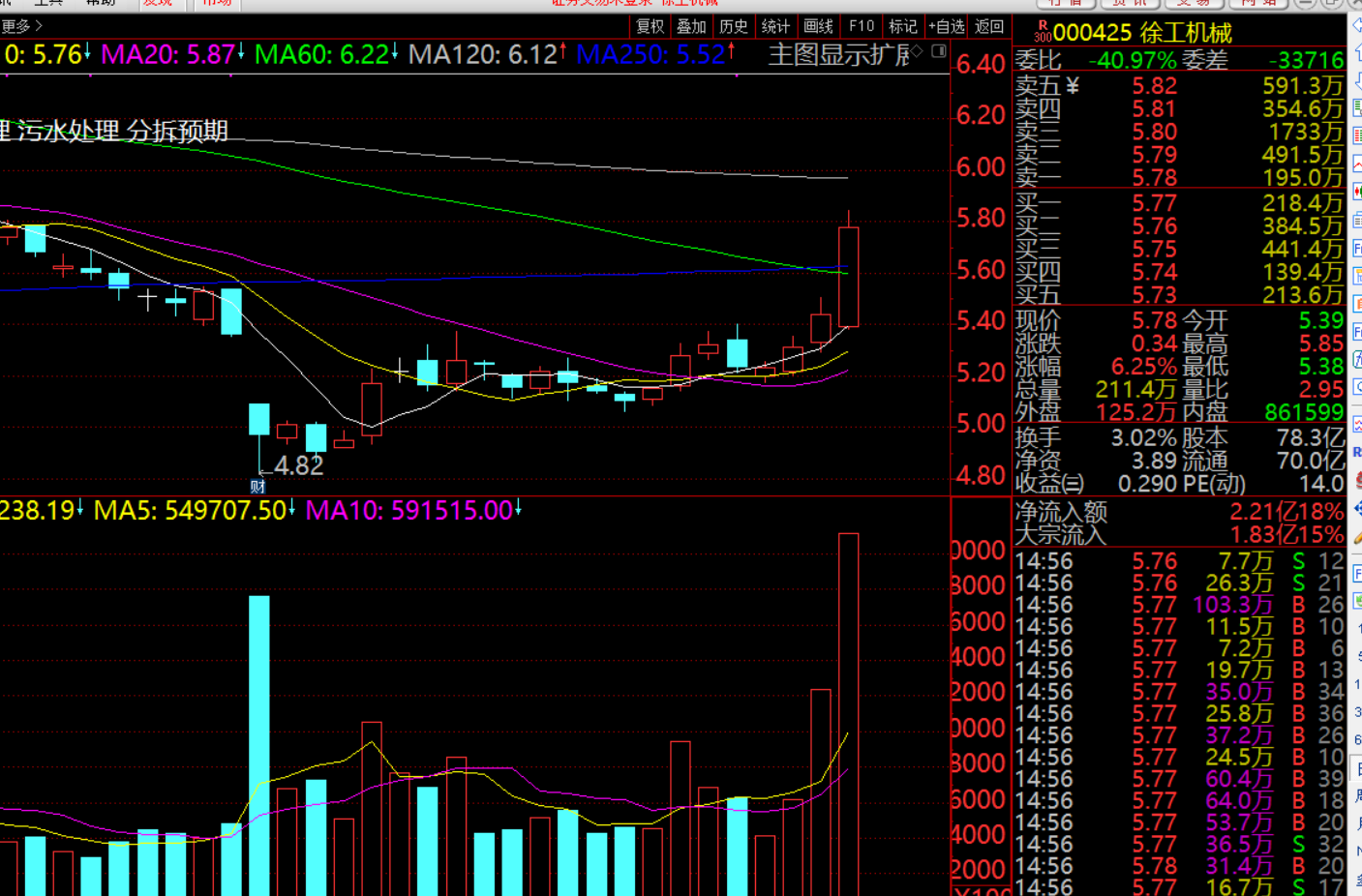Select the 103.3万 buy trade row
The height and width of the screenshot is (896, 1362).
tap(1179, 605)
